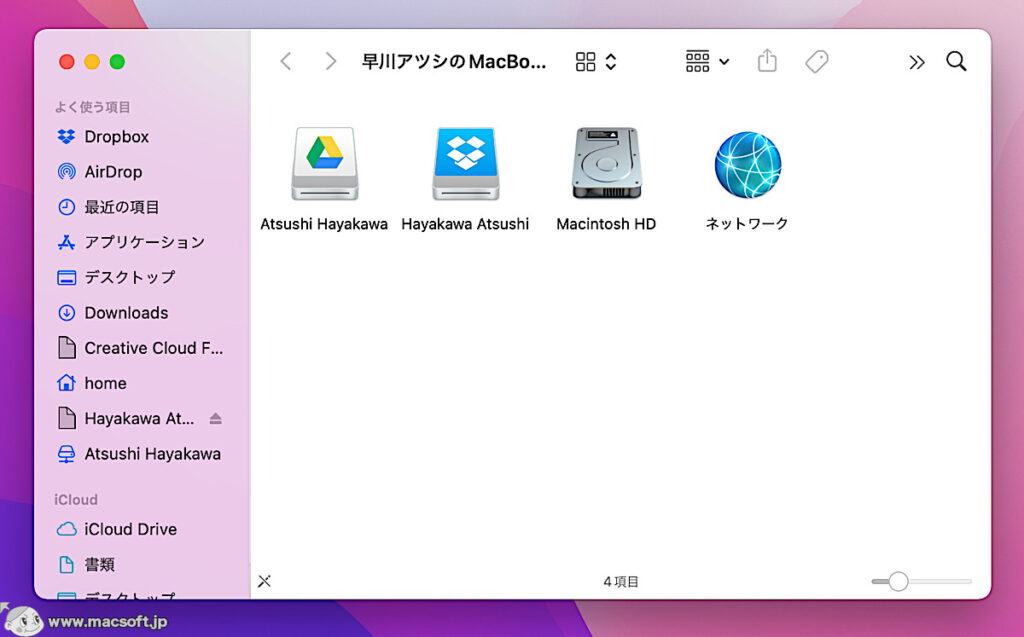
Task: Click the Share toolbar button
Action: click(767, 61)
